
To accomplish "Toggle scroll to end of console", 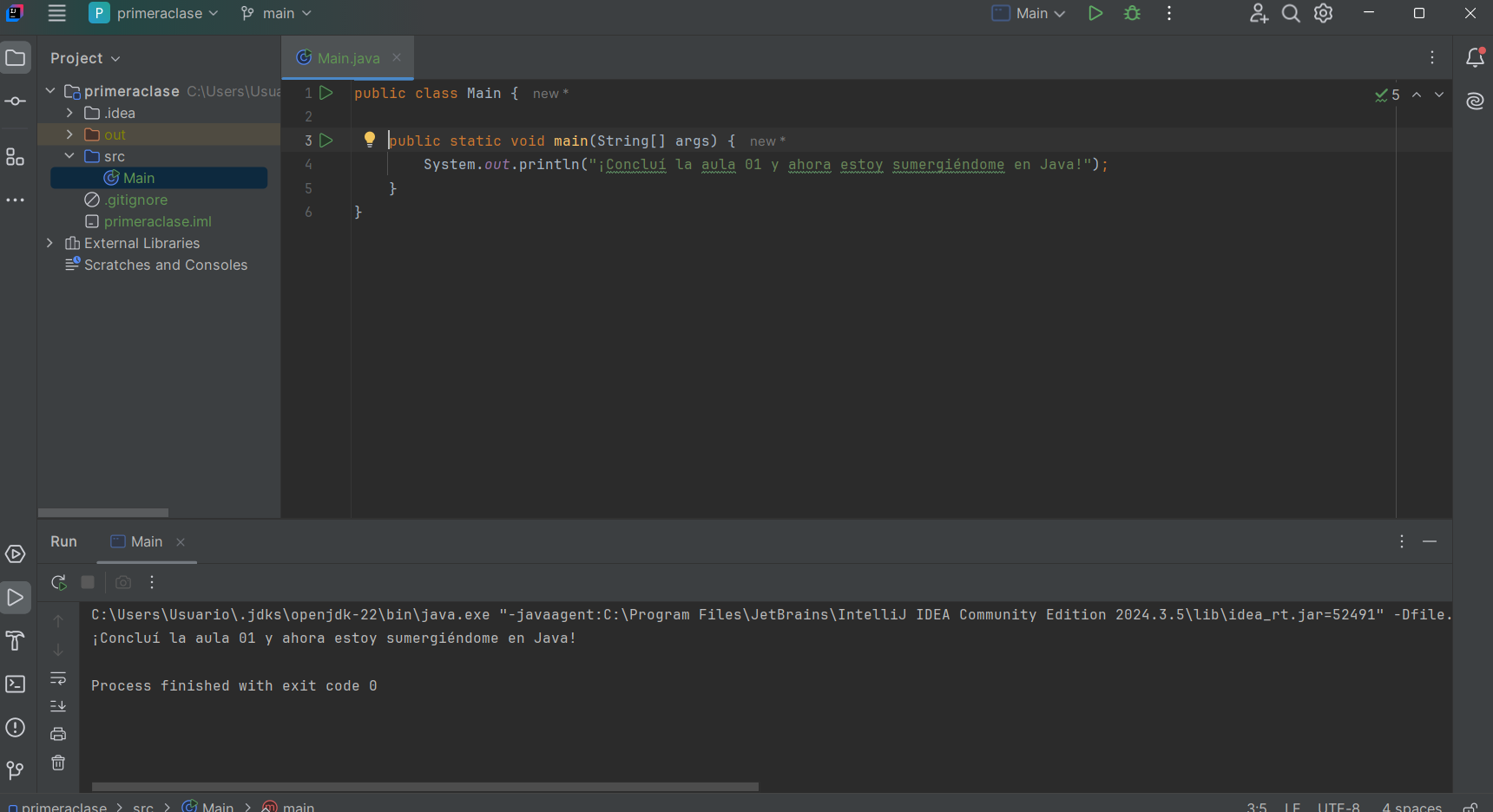I will (x=58, y=706).
